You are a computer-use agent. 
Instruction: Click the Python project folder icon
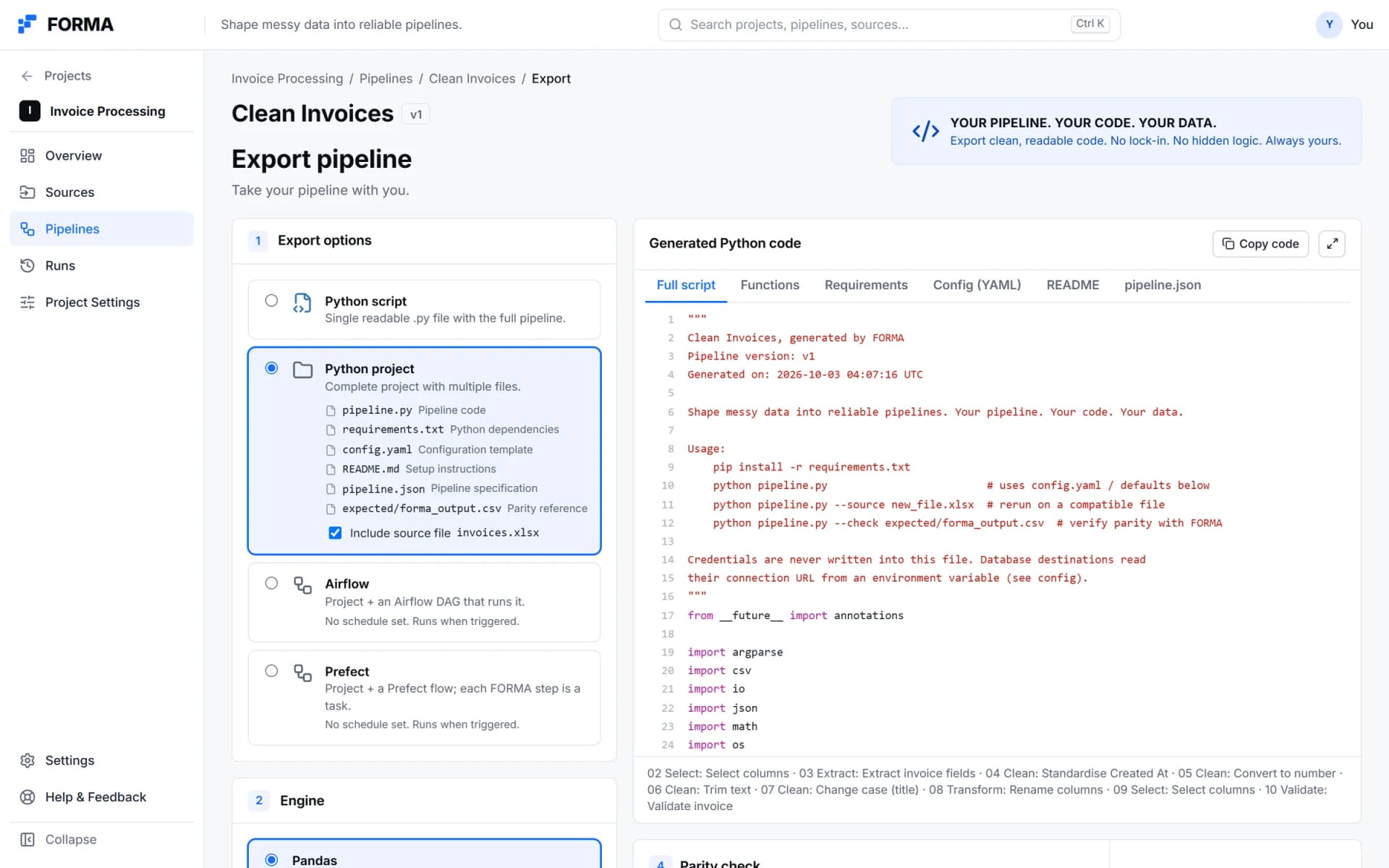302,370
